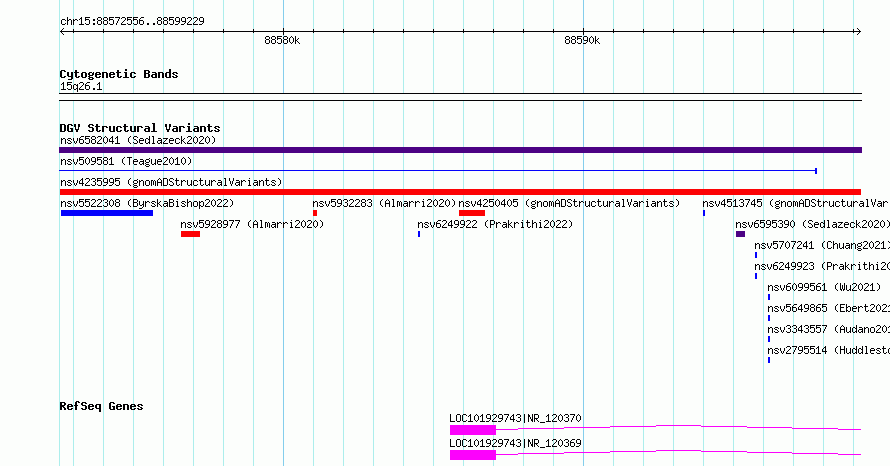Screen dimensions: 890x466
Task: Open nsv4250405 (gnomADStructuralVariants) label
Action: point(569,203)
